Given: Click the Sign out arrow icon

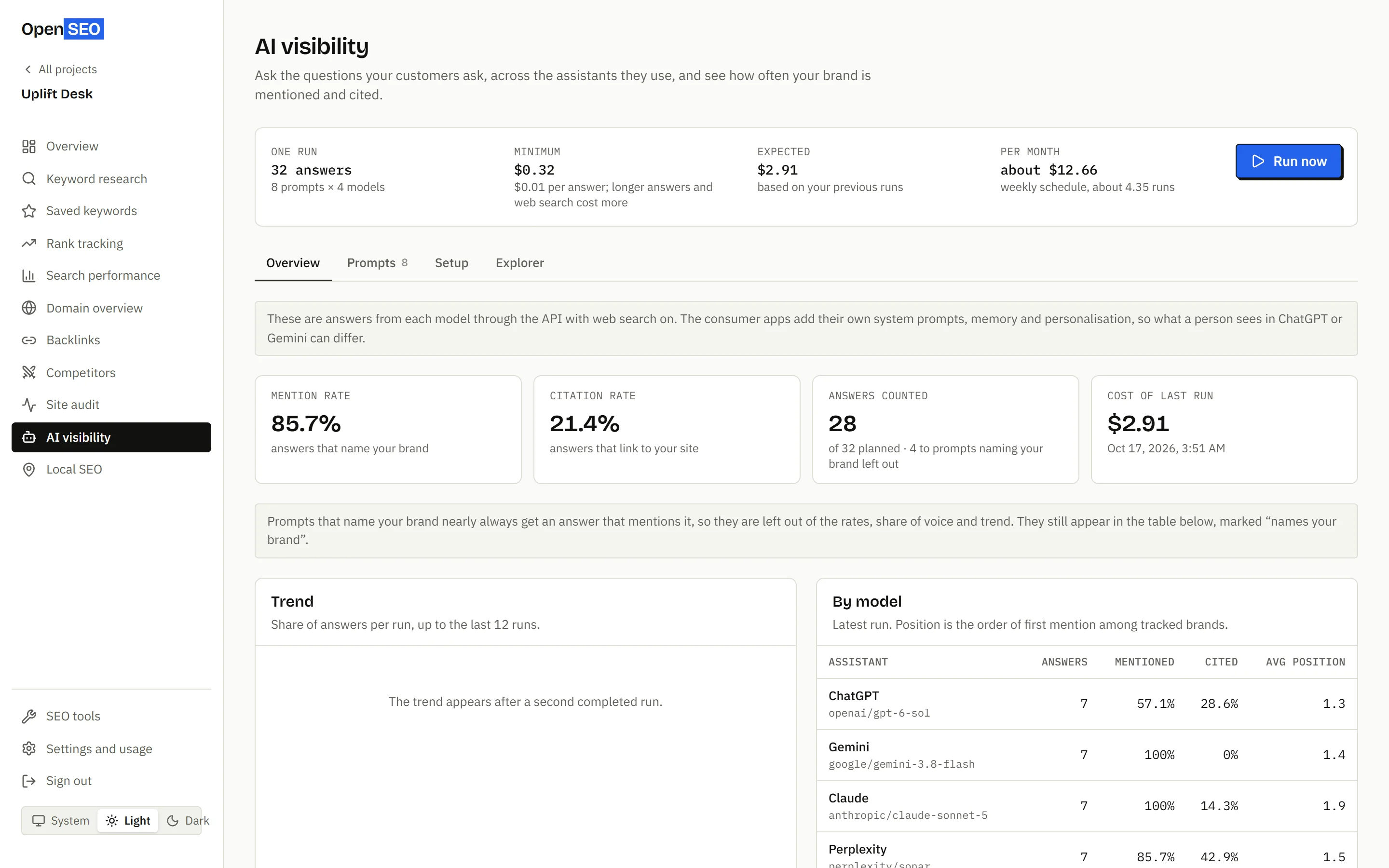Looking at the screenshot, I should 29,781.
